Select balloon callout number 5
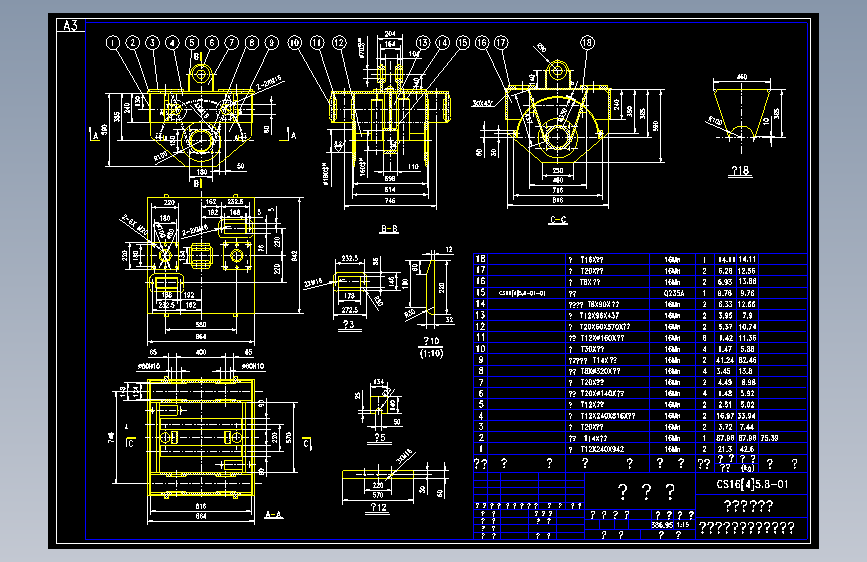 pyautogui.click(x=192, y=43)
